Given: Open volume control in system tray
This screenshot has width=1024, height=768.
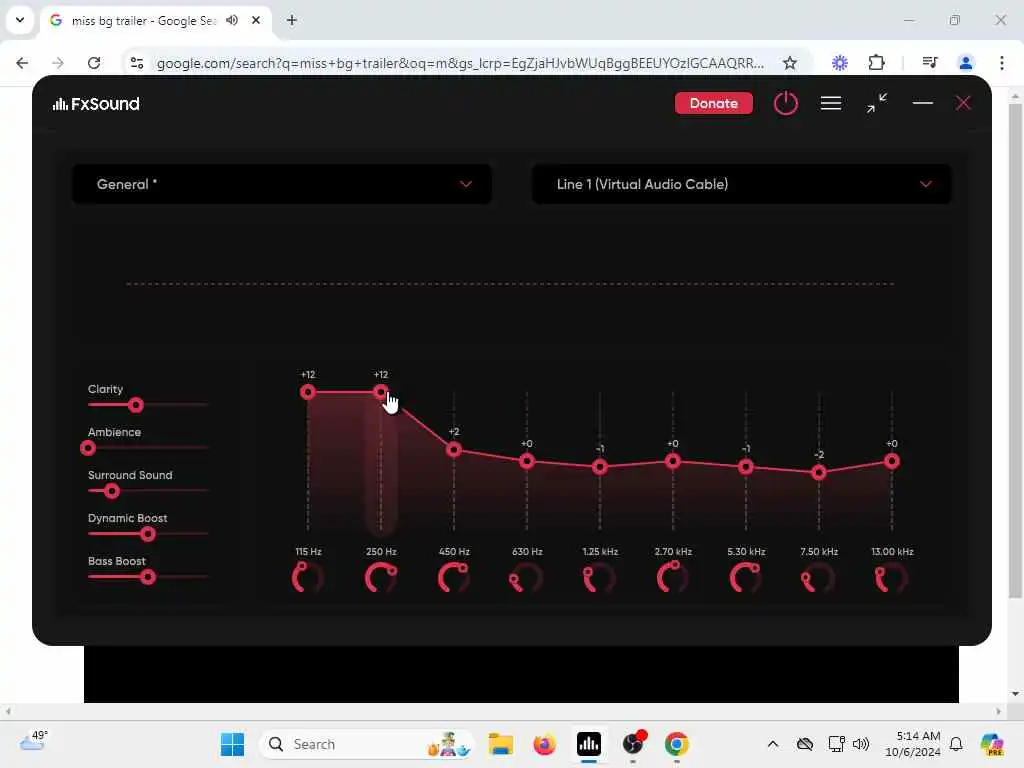Looking at the screenshot, I should point(861,744).
